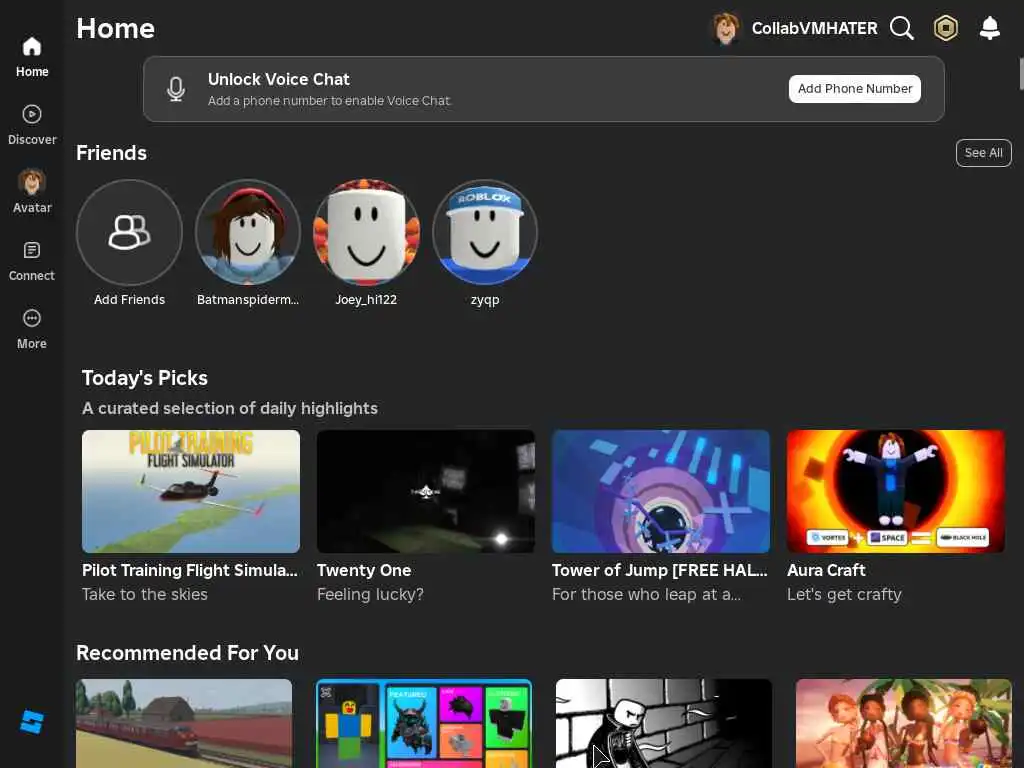Open Twenty One game thumbnail
This screenshot has width=1024, height=768.
(426, 491)
